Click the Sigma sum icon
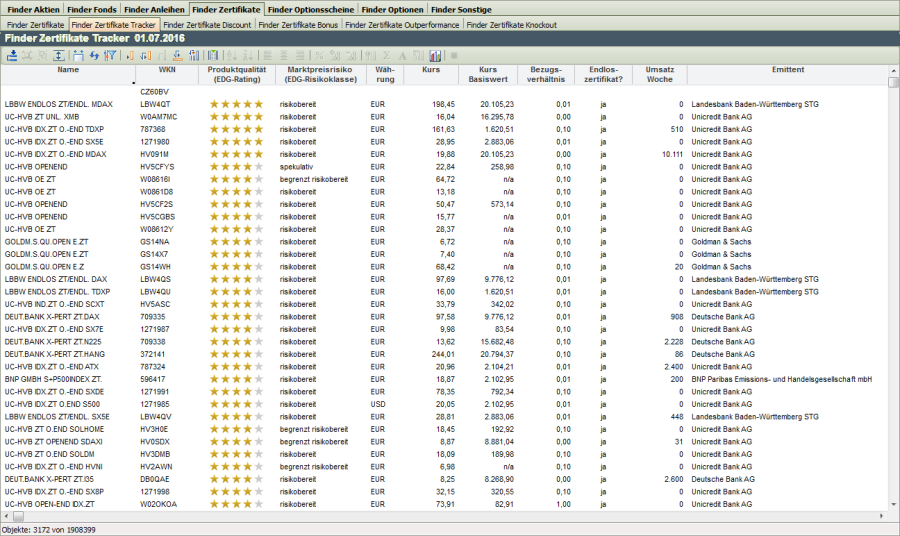 tap(387, 55)
